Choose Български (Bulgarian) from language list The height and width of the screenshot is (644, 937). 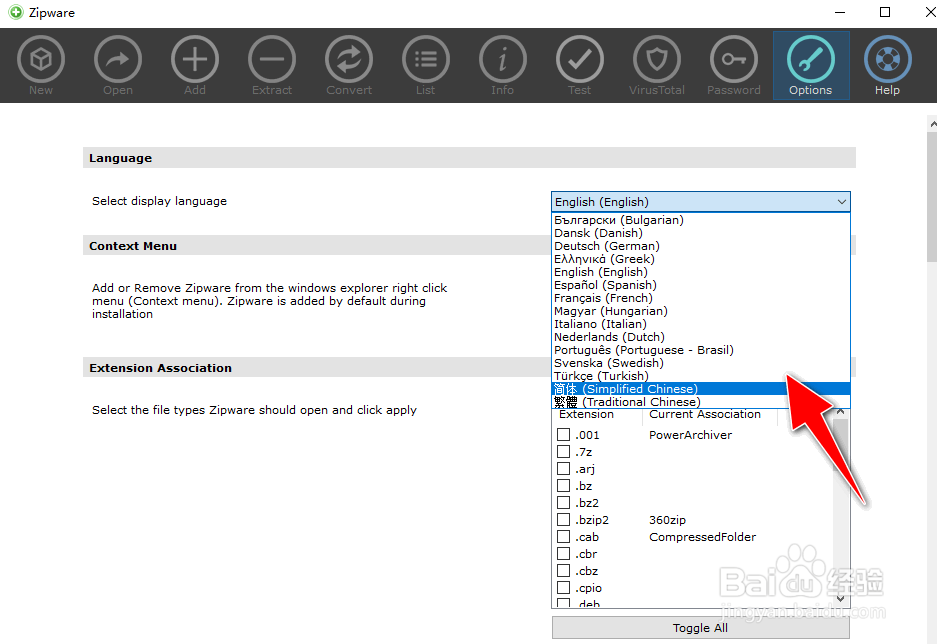[700, 220]
